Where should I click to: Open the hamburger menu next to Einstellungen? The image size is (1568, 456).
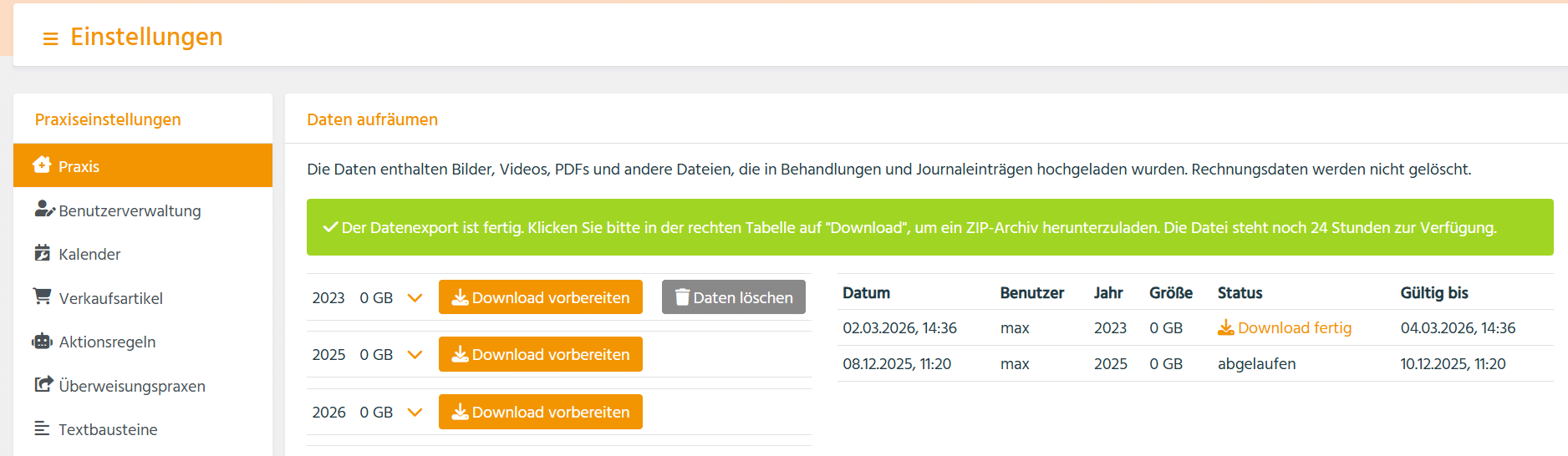coord(50,38)
